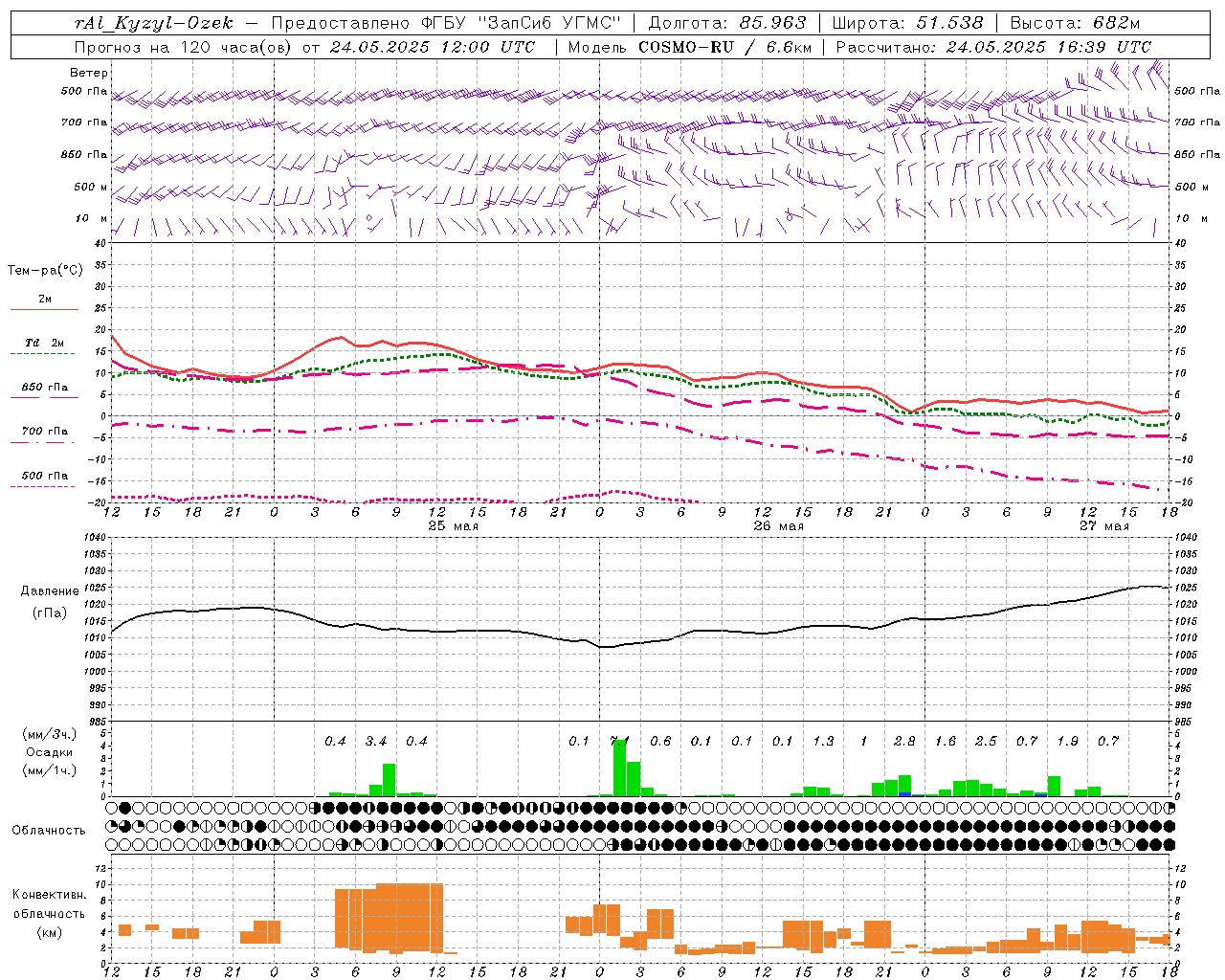Select the 'Предоставлено ФГБУ "ЗапСиб УГМС"' text
Viewport: 1225px width, 980px height.
point(447,23)
